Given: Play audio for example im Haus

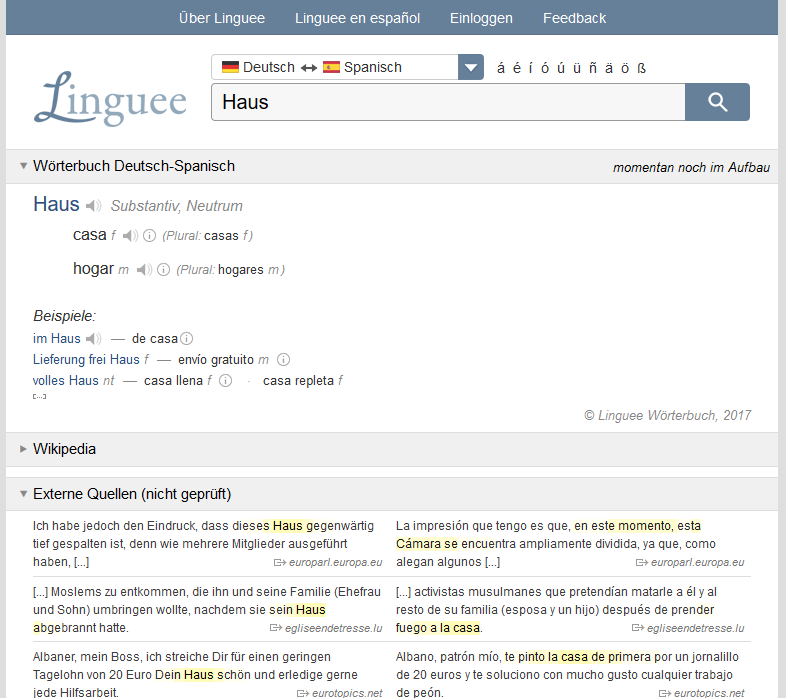Looking at the screenshot, I should 93,339.
